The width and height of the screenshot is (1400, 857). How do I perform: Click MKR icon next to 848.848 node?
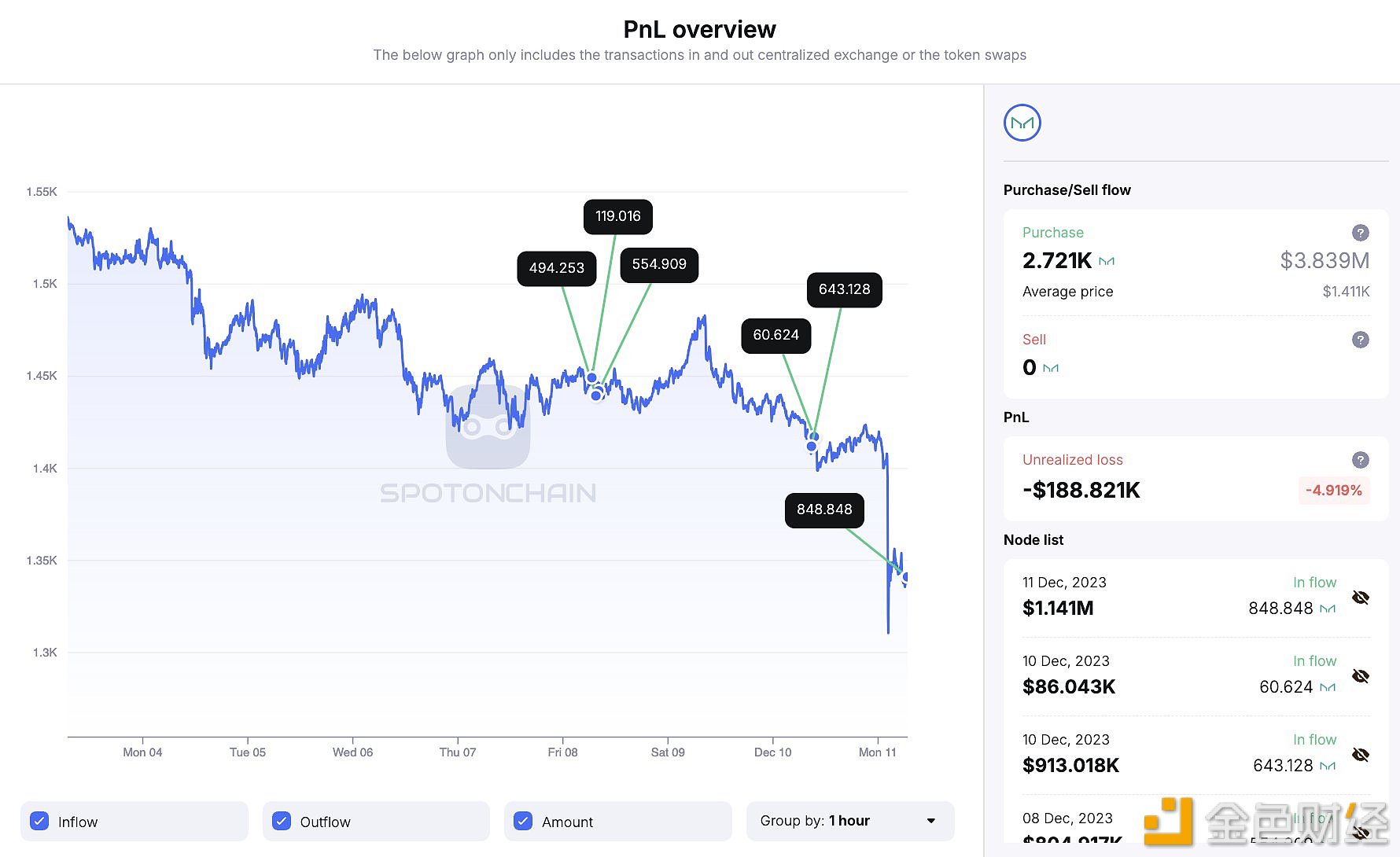tap(1328, 609)
